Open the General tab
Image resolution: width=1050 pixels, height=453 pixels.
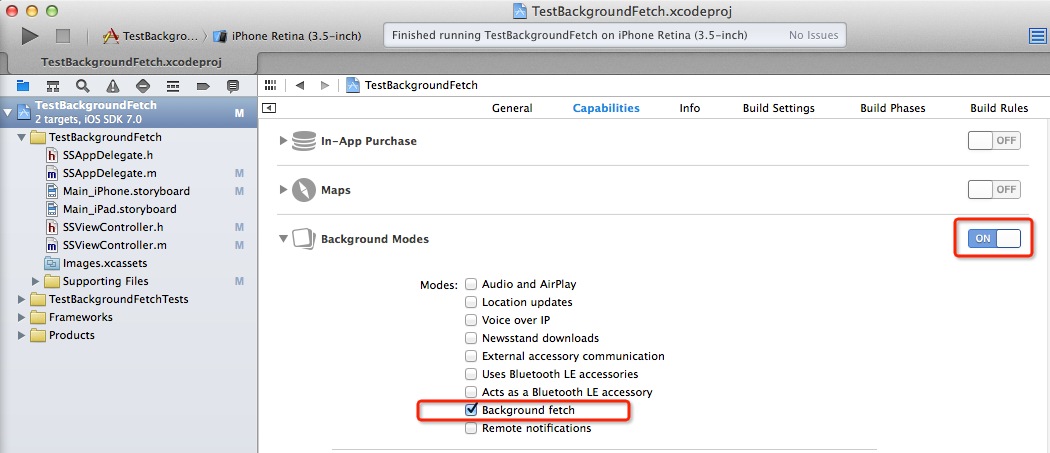pos(512,108)
